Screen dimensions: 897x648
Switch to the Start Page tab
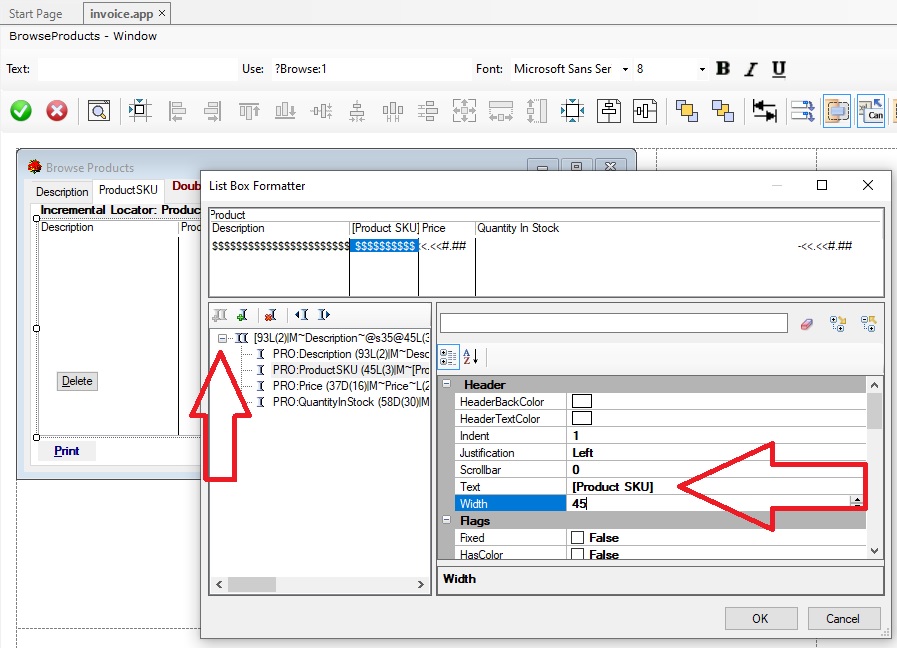click(x=36, y=14)
